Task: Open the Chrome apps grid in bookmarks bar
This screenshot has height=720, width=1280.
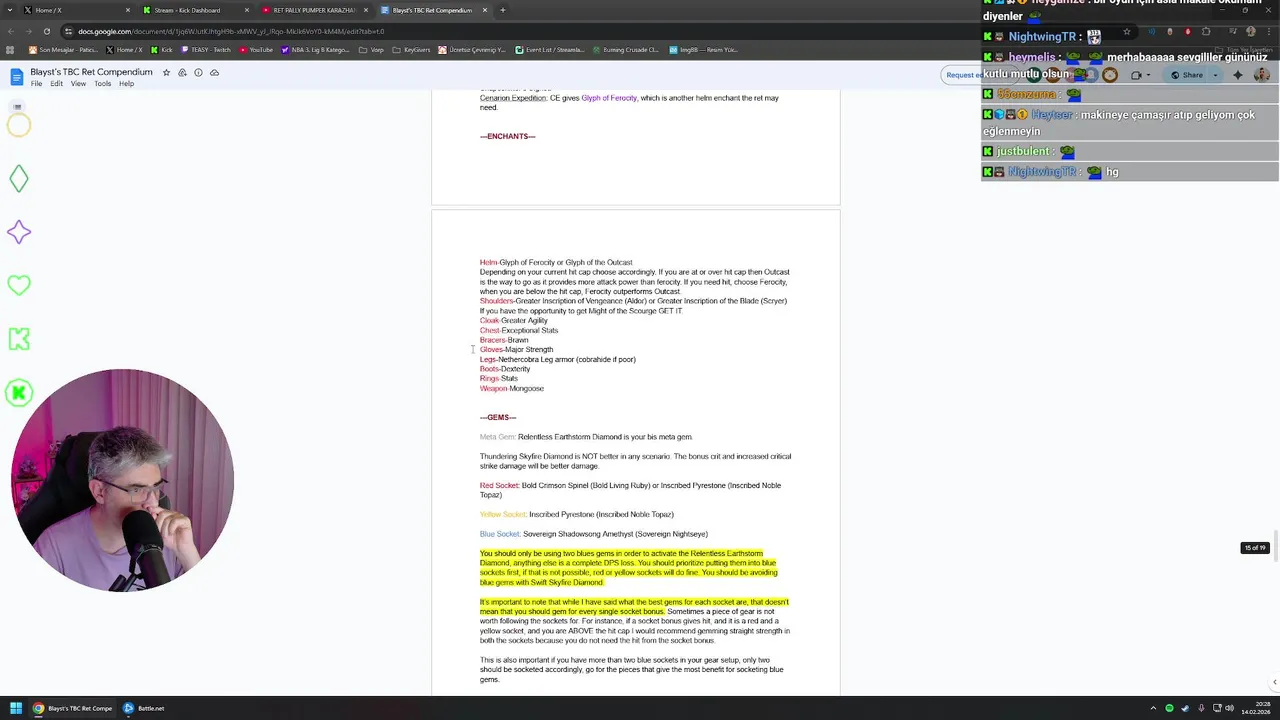Action: (x=11, y=50)
